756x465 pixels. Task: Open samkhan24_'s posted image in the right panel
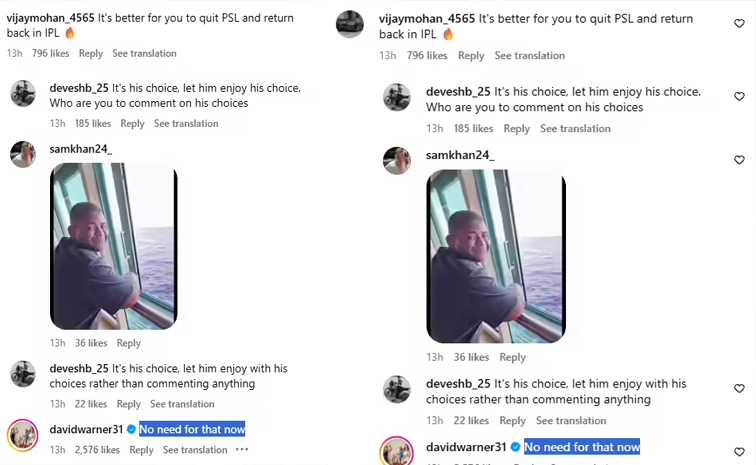click(x=496, y=256)
